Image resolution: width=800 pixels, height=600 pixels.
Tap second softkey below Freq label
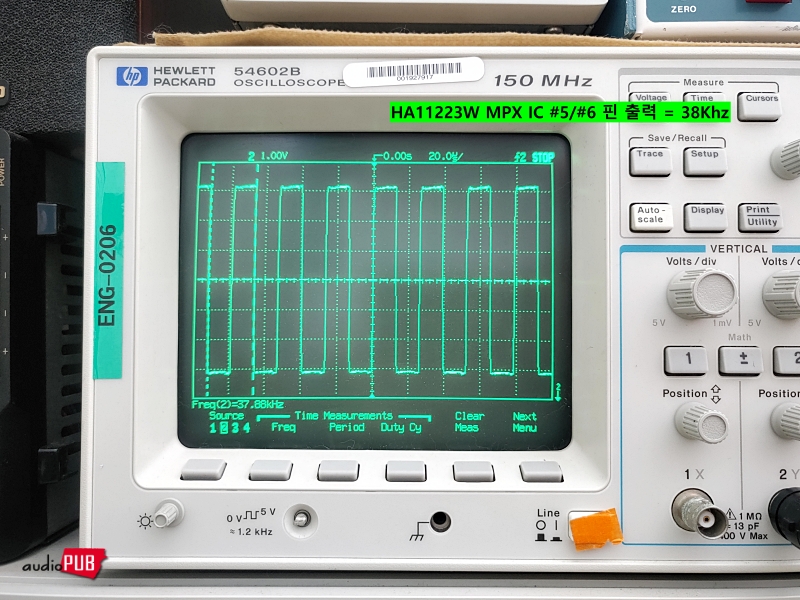[x=270, y=470]
